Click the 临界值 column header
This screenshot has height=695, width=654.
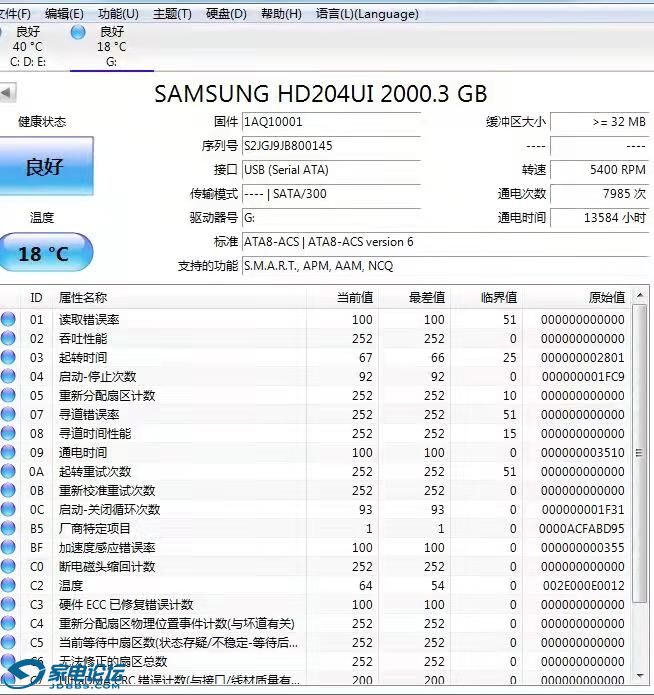click(x=486, y=297)
